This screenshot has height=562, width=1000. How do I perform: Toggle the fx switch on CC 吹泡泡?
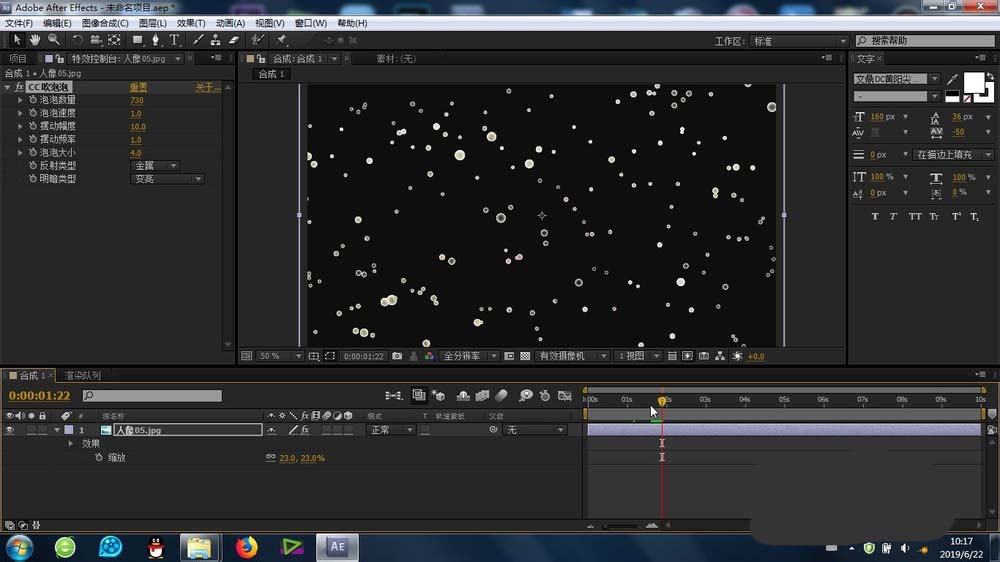pyautogui.click(x=19, y=87)
